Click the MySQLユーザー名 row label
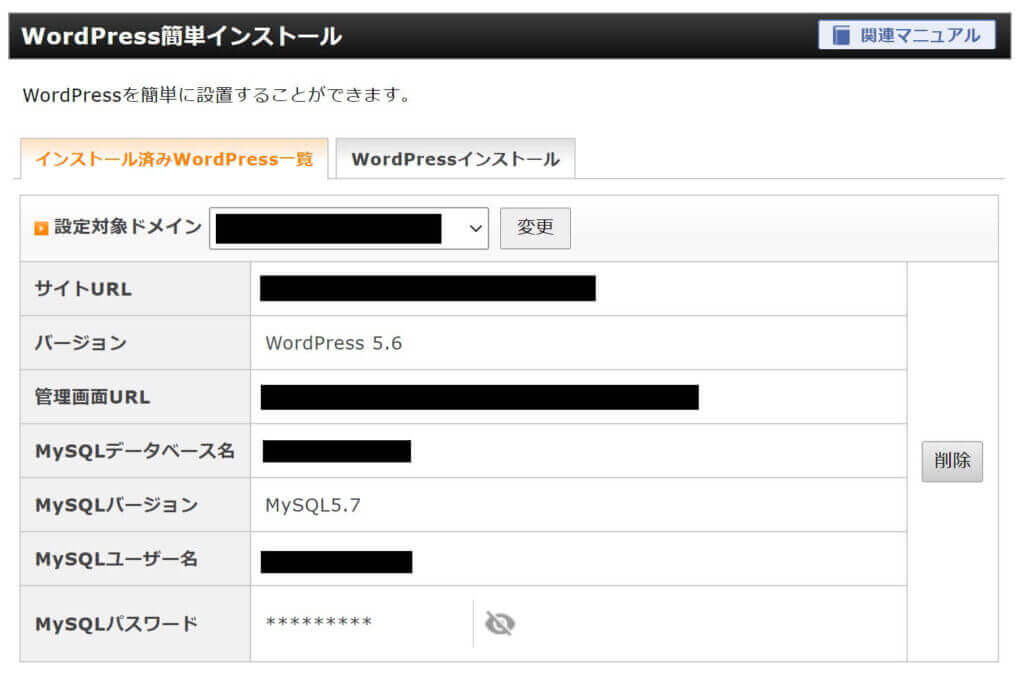 click(116, 559)
